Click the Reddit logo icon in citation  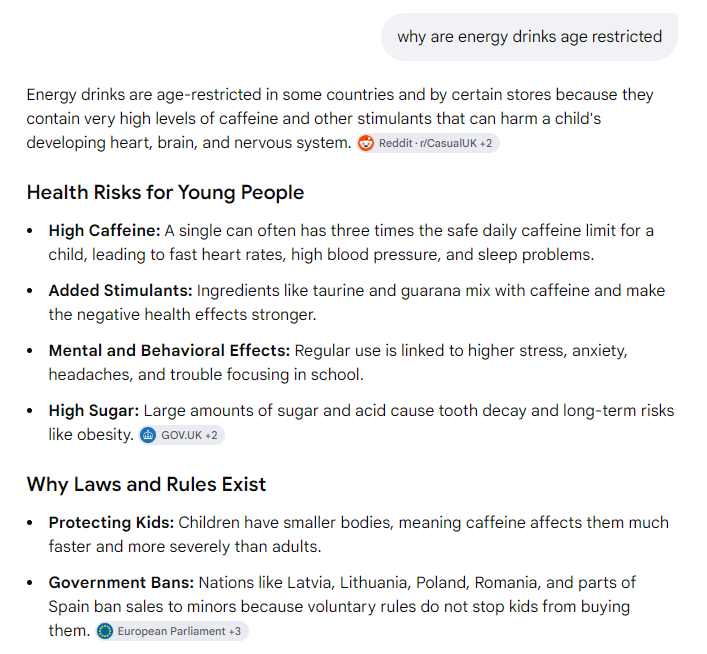tap(366, 143)
